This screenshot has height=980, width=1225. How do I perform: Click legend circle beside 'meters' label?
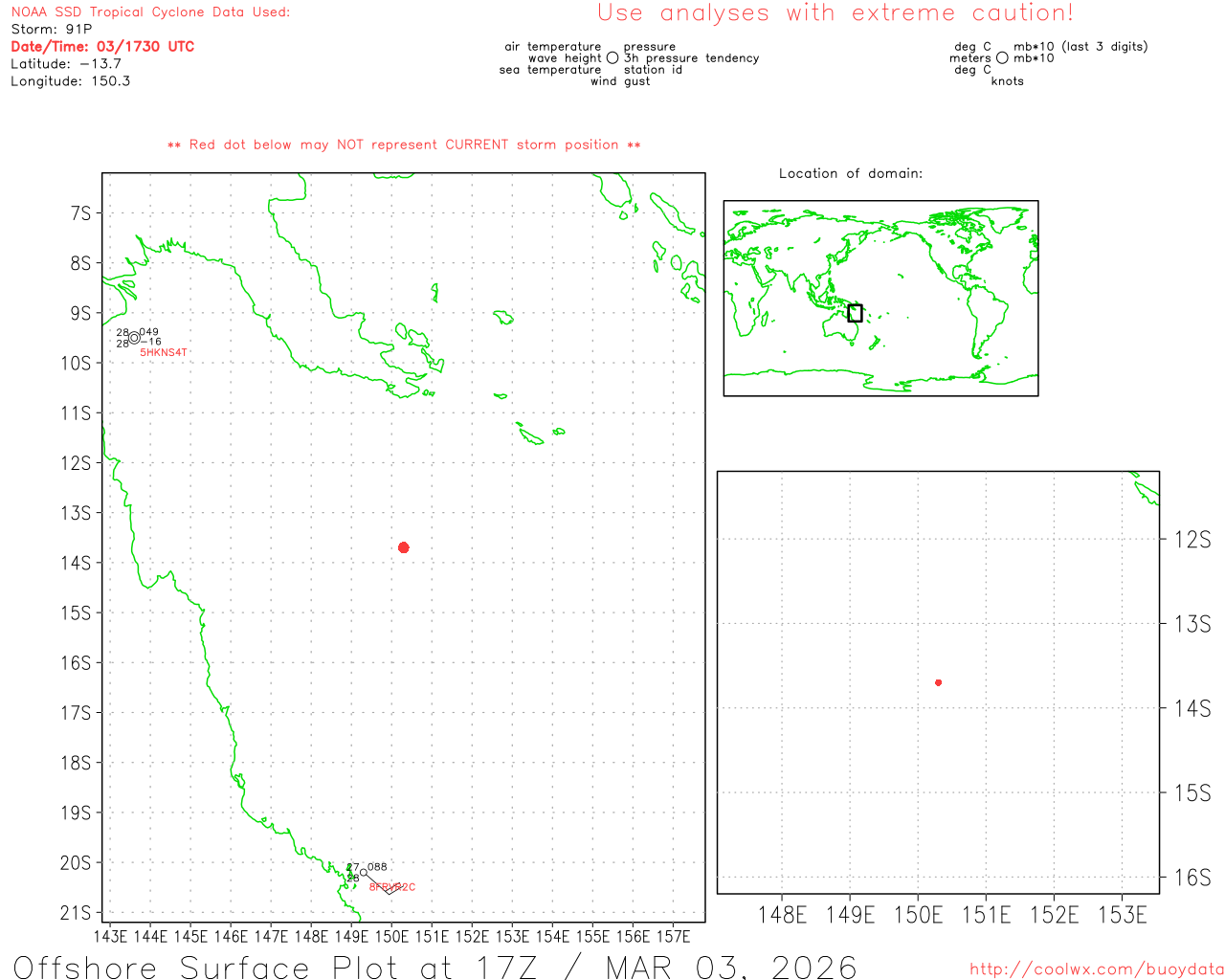[x=1002, y=58]
